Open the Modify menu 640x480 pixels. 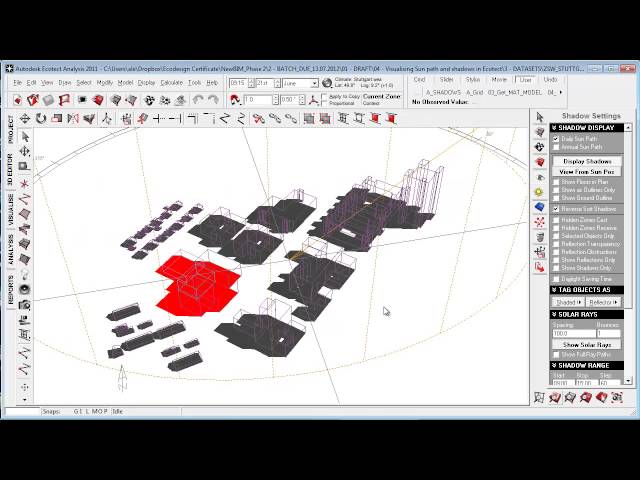[x=104, y=83]
